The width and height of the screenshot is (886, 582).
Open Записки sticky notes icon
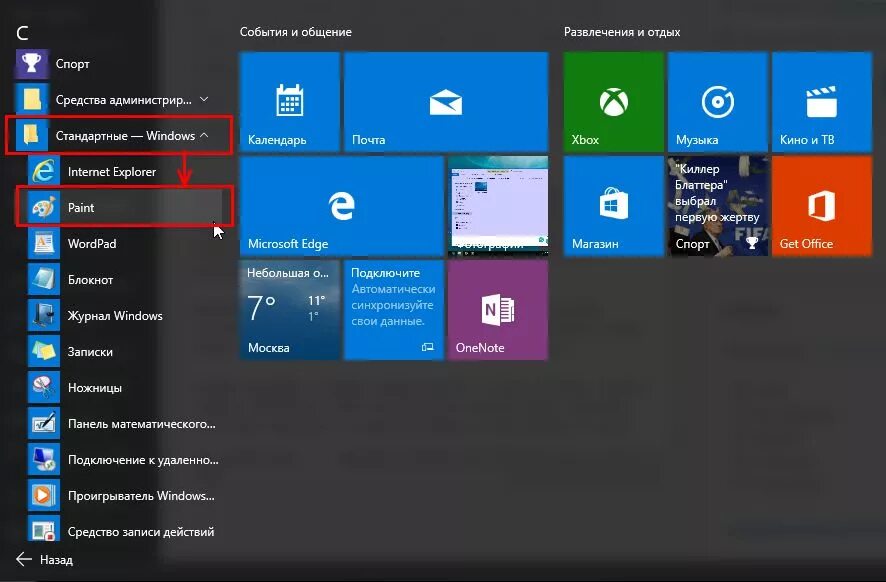(x=44, y=351)
